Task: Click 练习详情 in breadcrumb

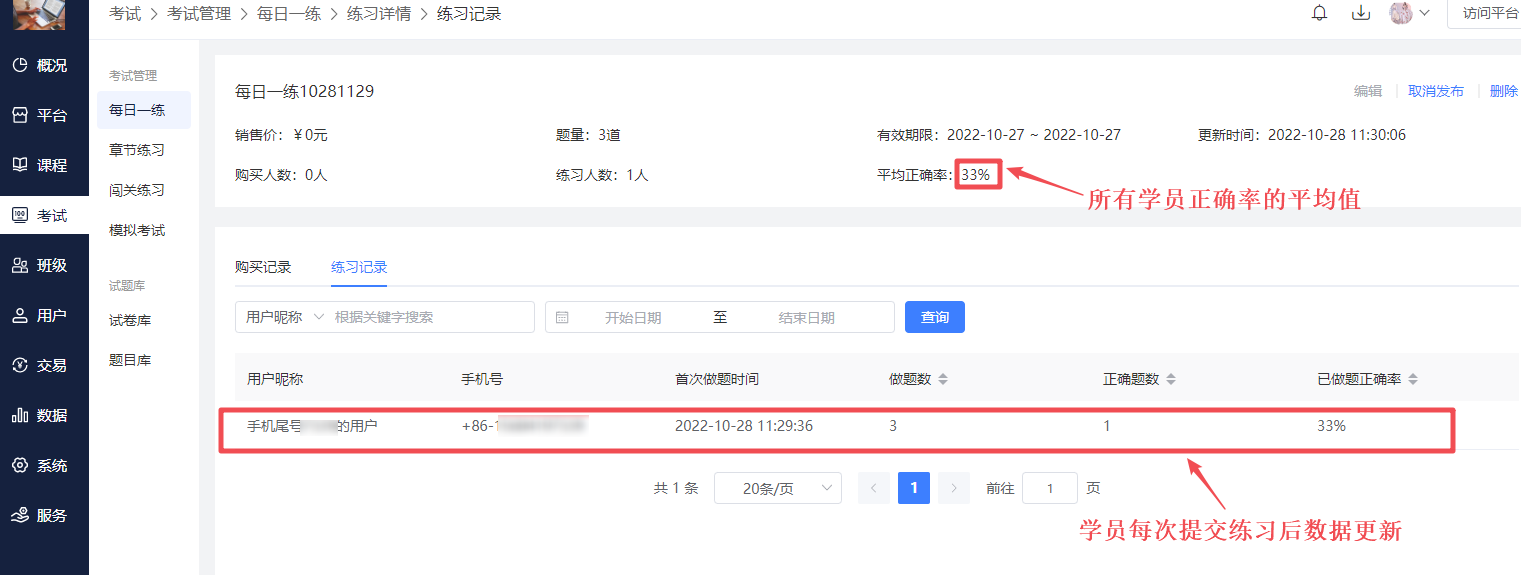Action: pos(379,14)
